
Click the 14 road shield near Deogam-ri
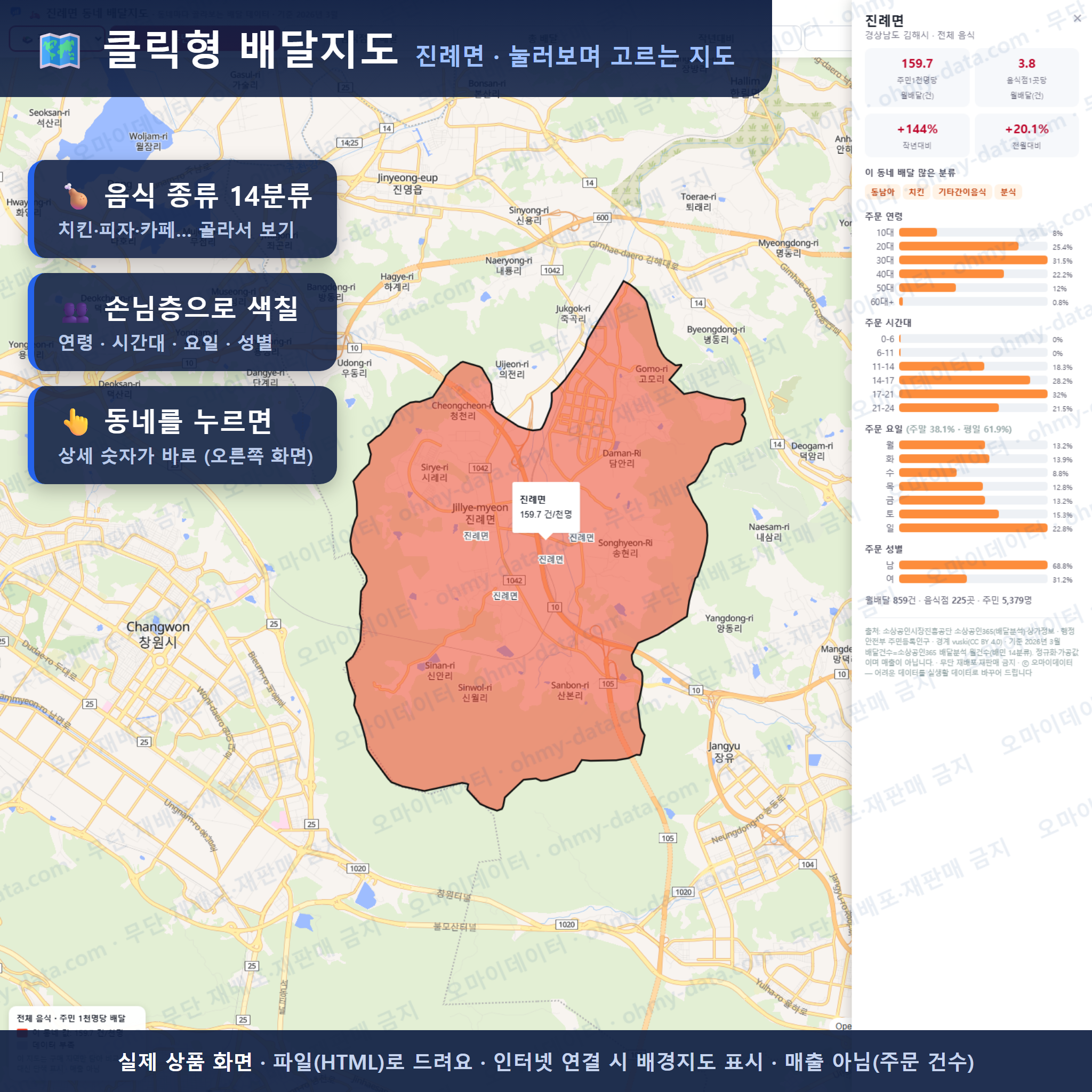(778, 444)
